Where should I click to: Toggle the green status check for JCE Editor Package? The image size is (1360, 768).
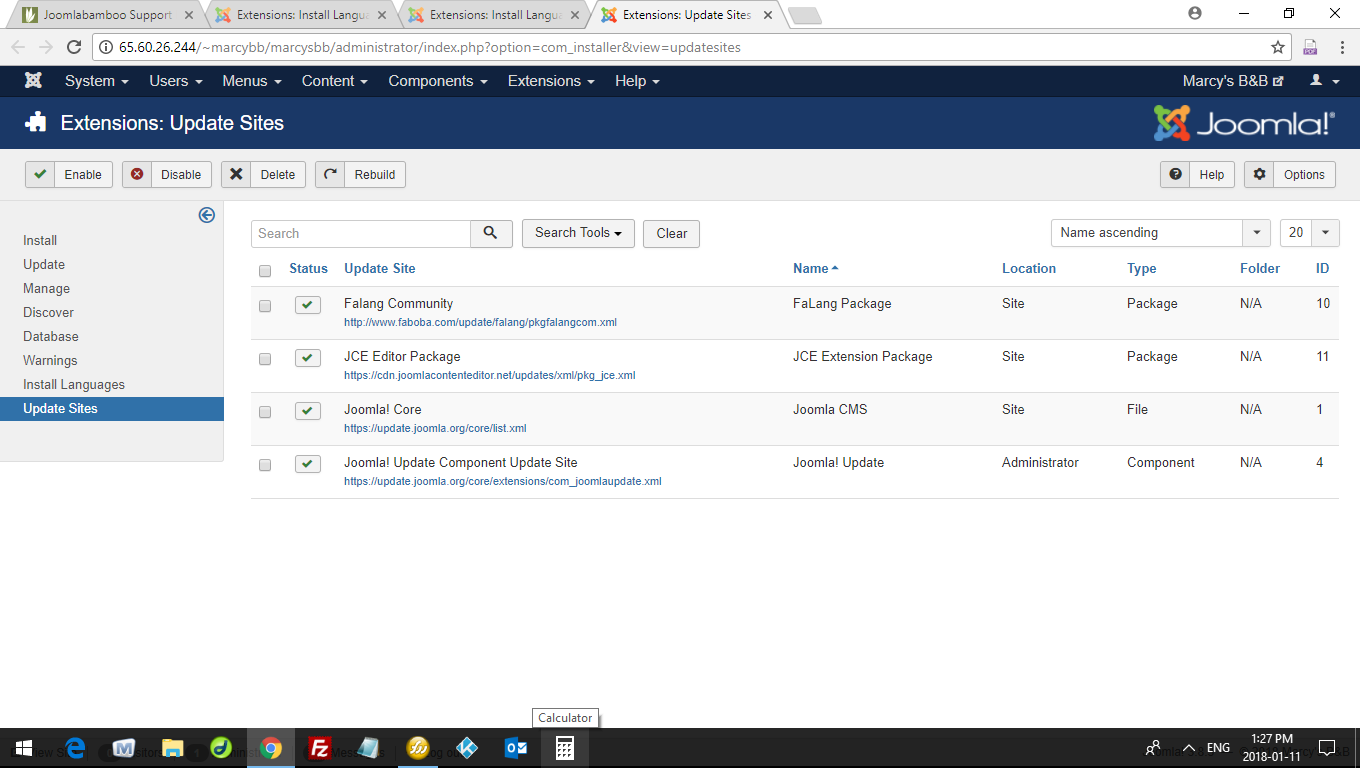pos(308,358)
